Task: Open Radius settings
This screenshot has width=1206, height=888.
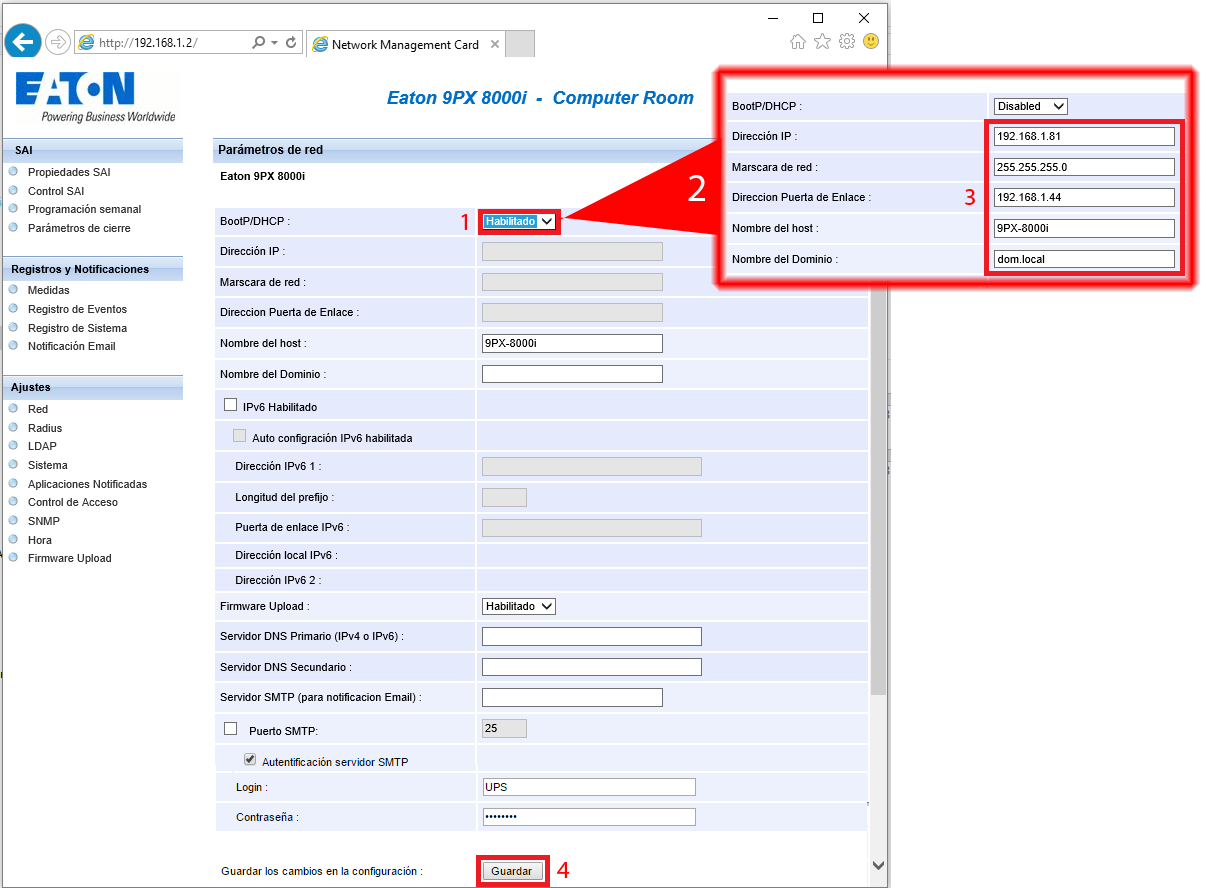Action: [45, 428]
